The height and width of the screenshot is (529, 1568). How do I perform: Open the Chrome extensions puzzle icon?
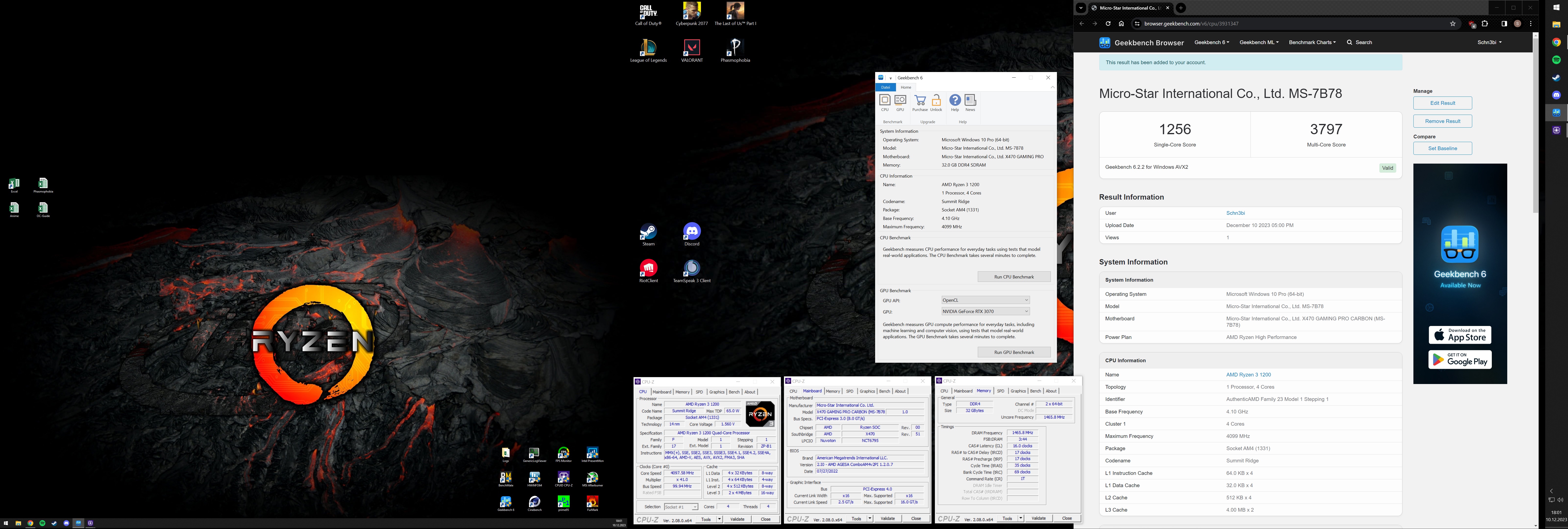click(x=1485, y=24)
